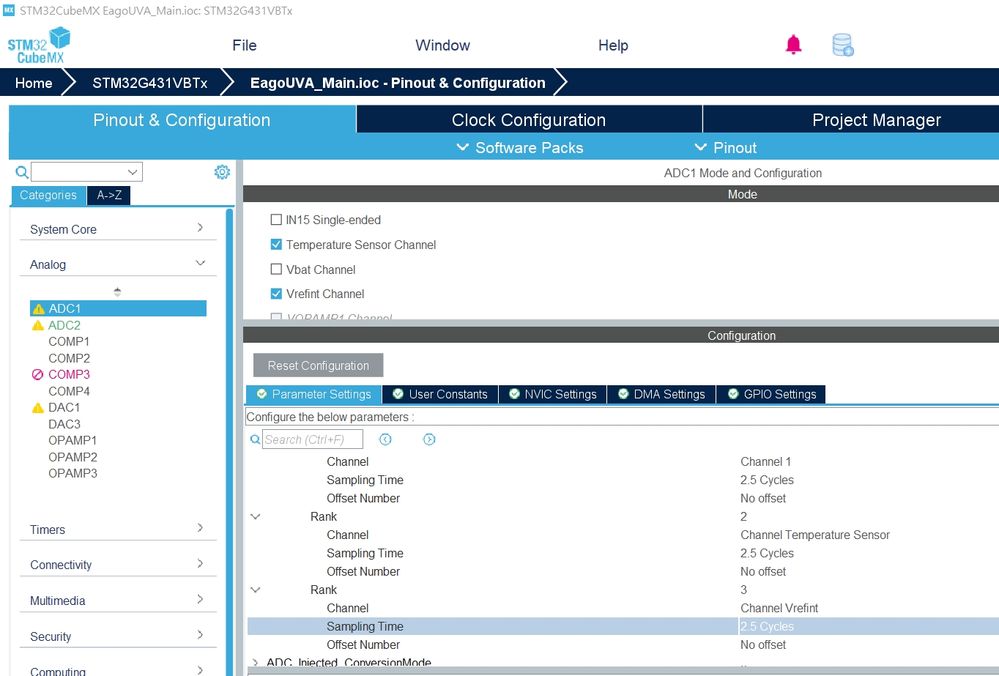Viewport: 999px width, 676px height.
Task: Uncheck Temperature Sensor Channel
Action: [x=276, y=244]
